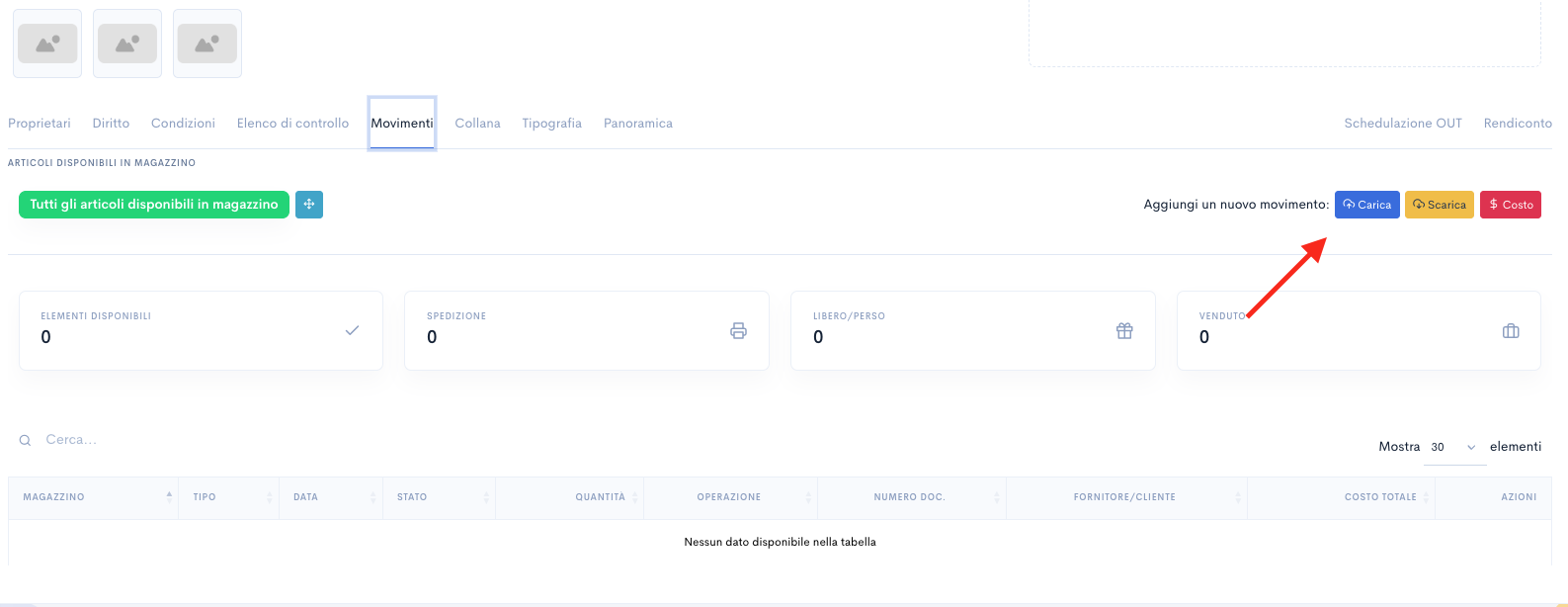Click the Spedizione count card
The width and height of the screenshot is (1568, 607).
pos(587,330)
